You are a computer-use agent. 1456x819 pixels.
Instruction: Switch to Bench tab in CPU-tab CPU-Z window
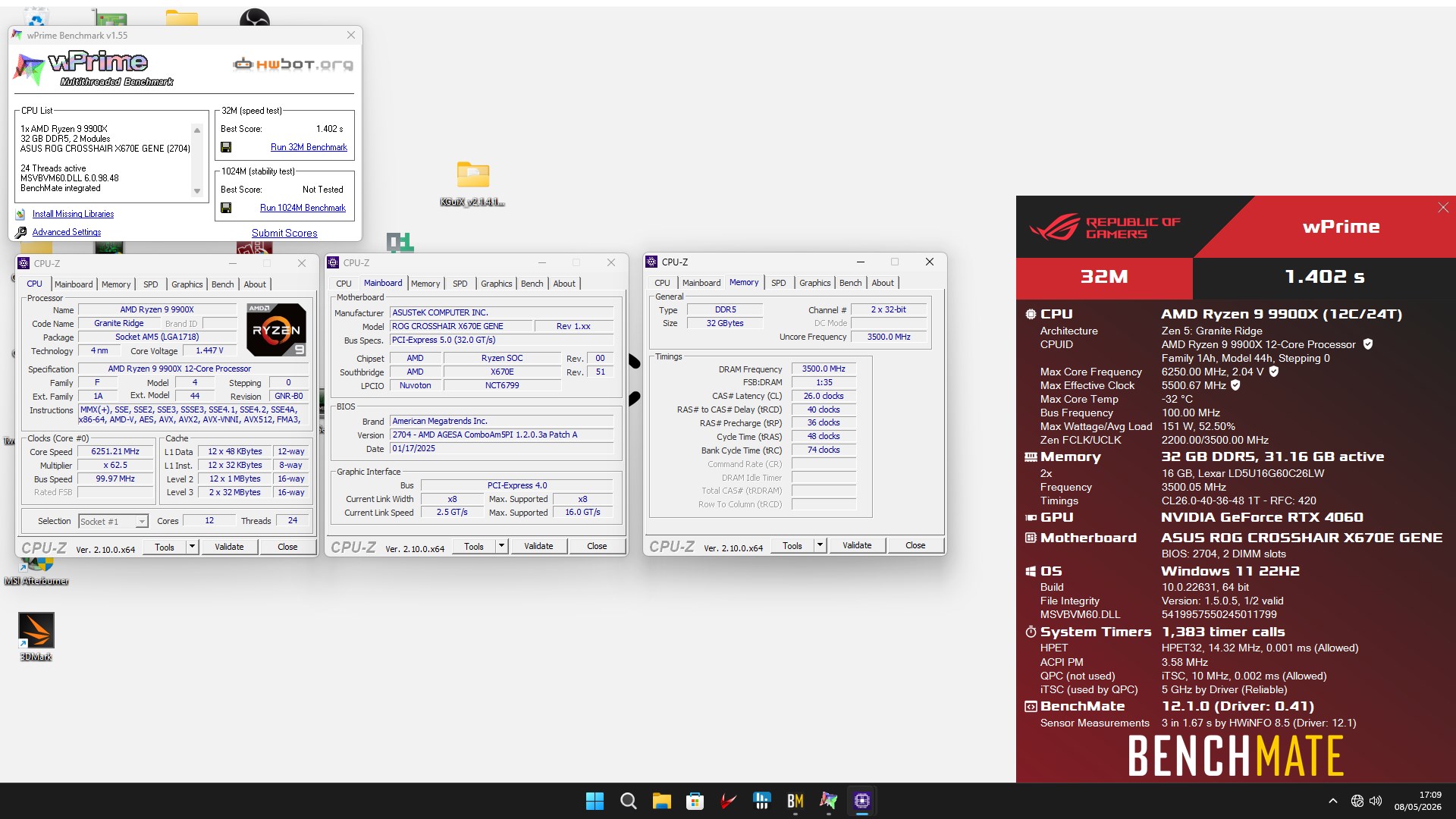(223, 284)
